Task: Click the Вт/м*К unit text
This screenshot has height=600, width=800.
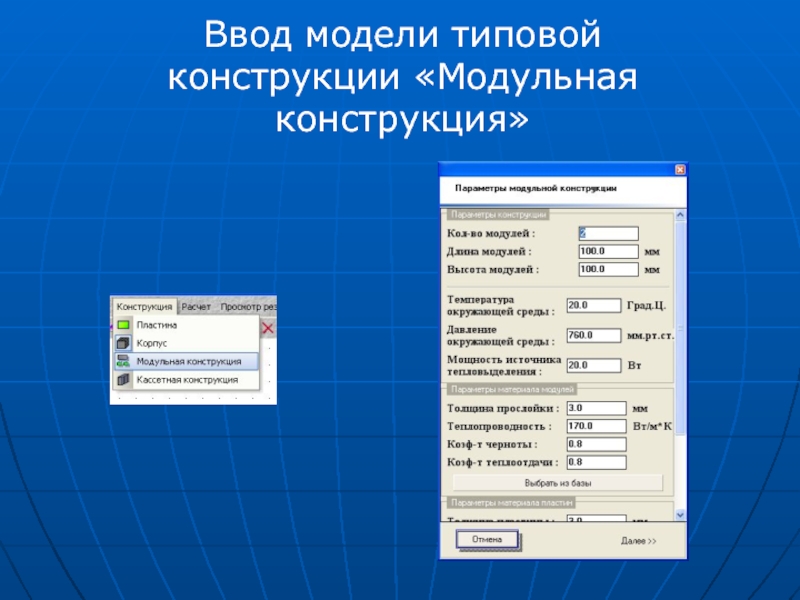Action: (x=652, y=426)
